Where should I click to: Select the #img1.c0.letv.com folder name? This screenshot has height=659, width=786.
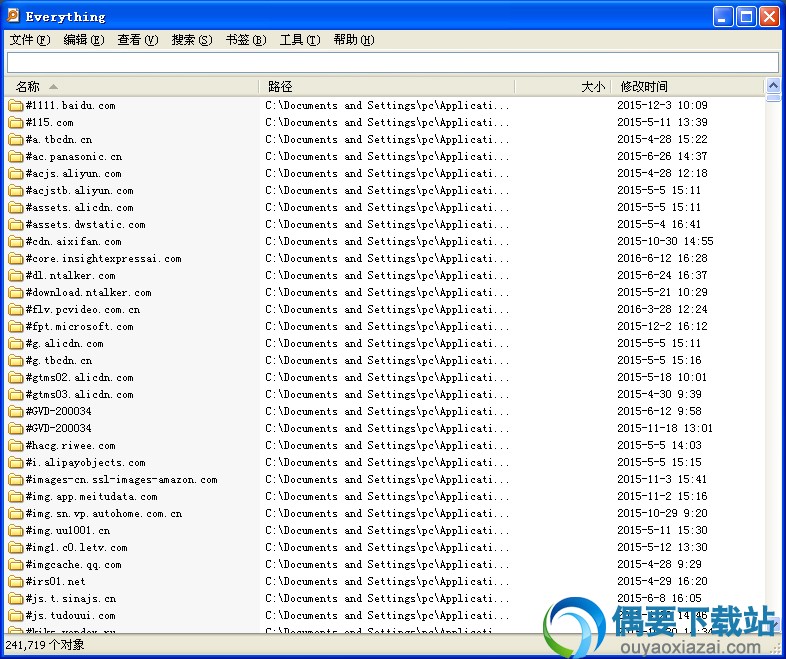[76, 548]
